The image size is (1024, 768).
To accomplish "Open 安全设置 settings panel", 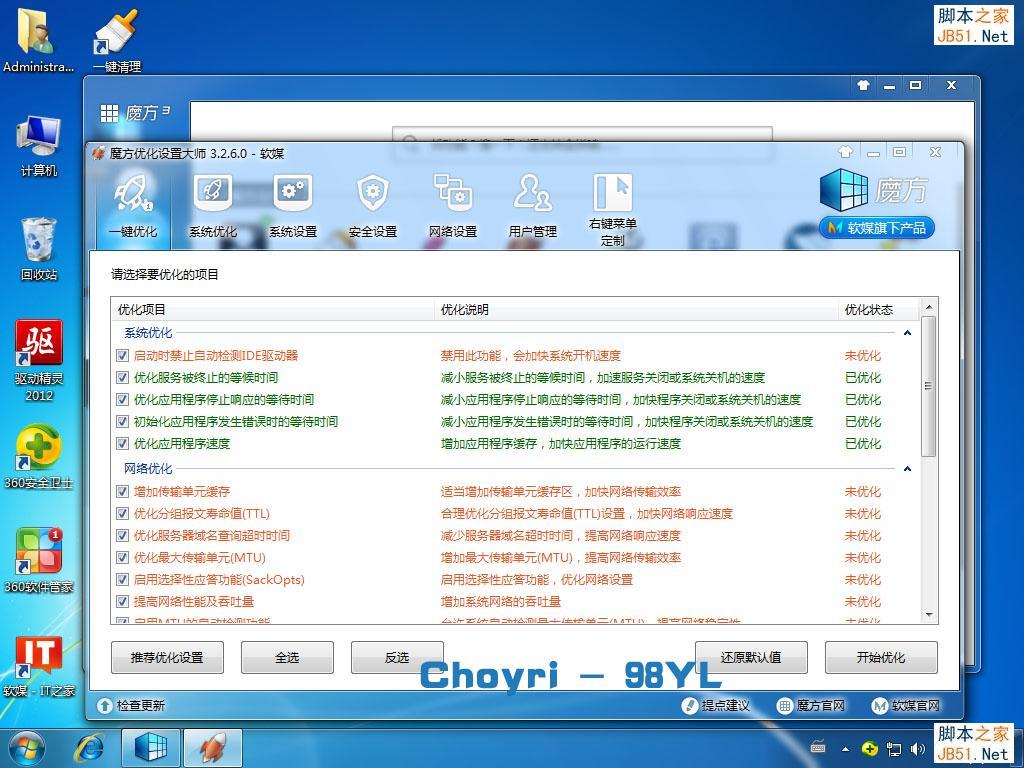I will (x=371, y=204).
